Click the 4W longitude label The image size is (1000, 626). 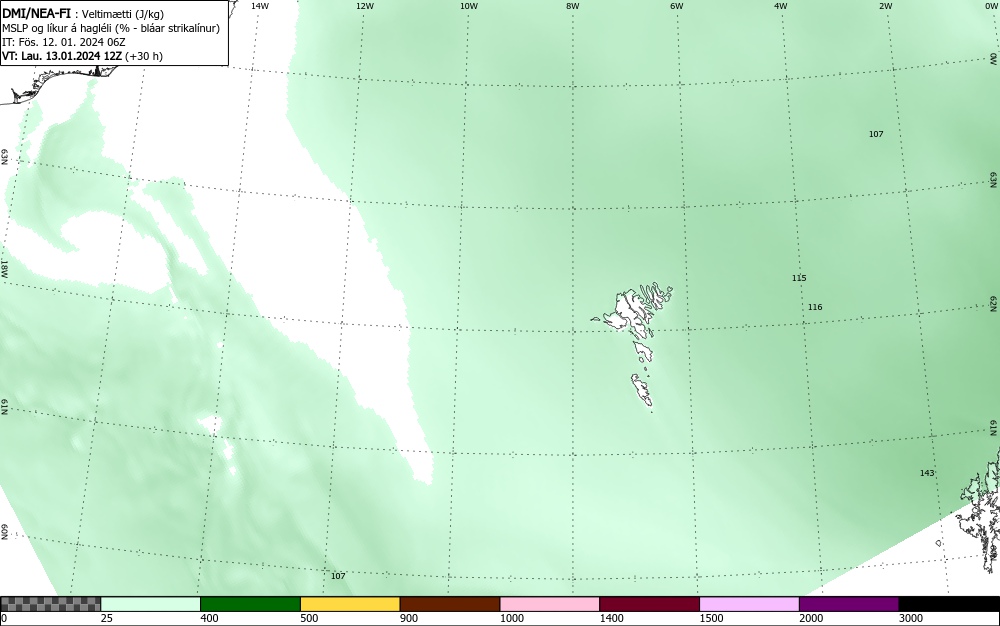781,6
